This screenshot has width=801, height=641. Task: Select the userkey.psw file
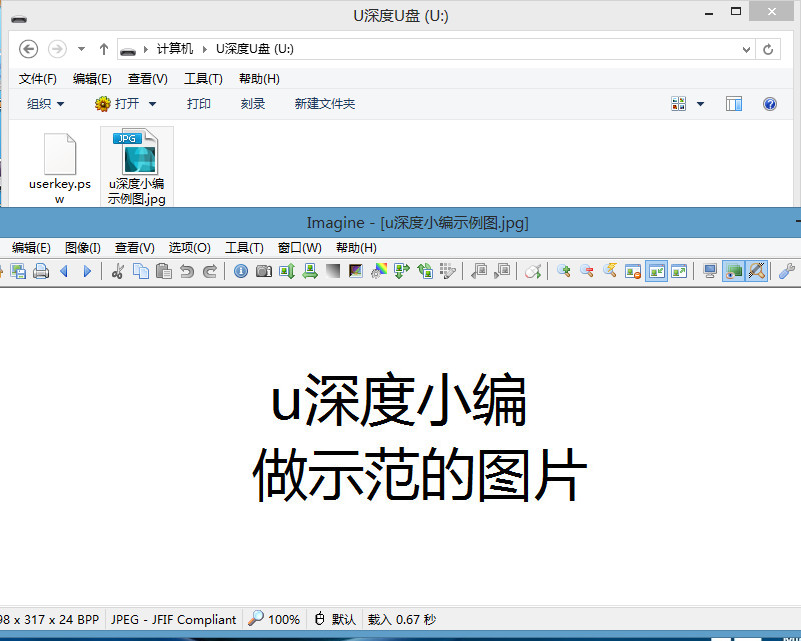pyautogui.click(x=60, y=168)
